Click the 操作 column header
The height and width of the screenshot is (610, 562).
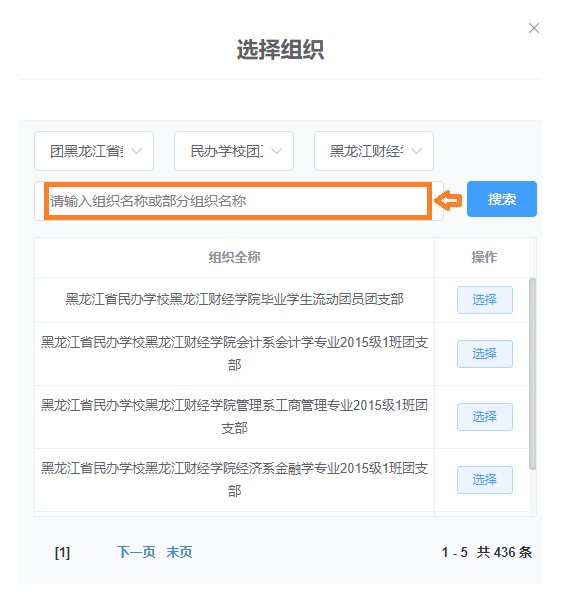484,257
